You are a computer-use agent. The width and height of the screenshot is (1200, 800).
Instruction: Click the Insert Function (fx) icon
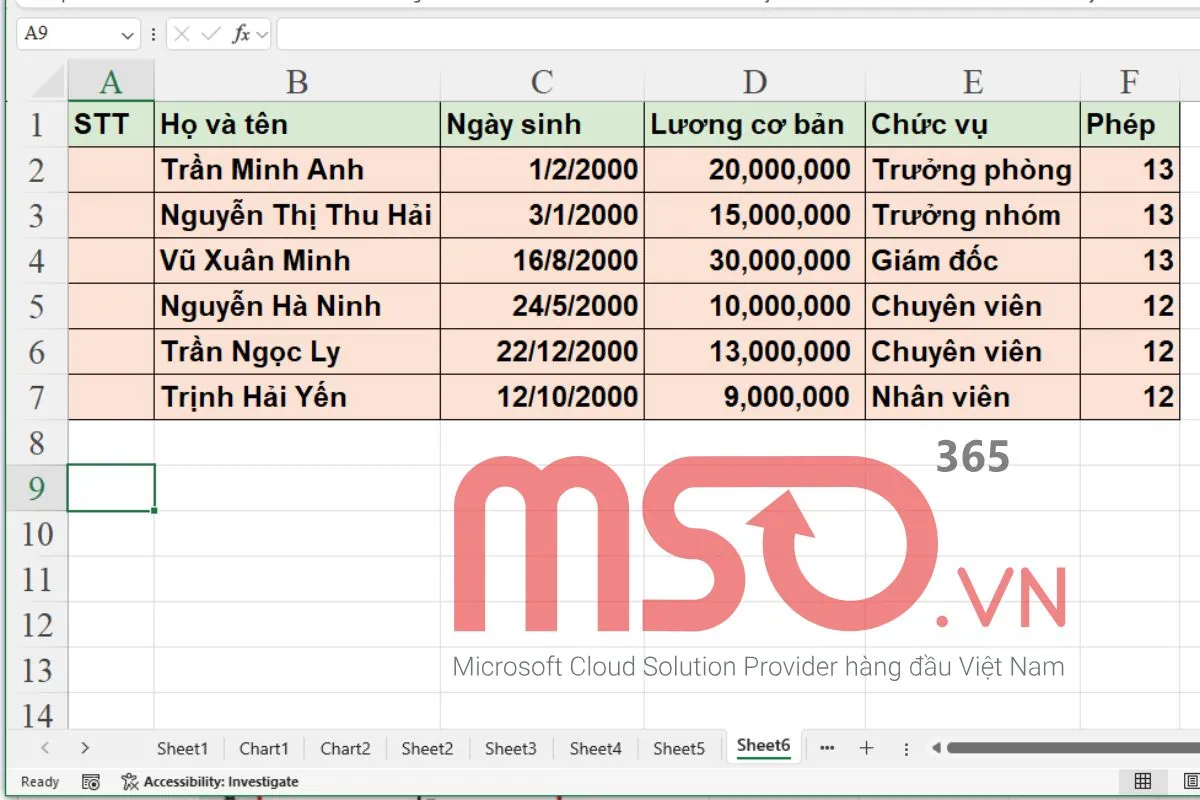242,33
